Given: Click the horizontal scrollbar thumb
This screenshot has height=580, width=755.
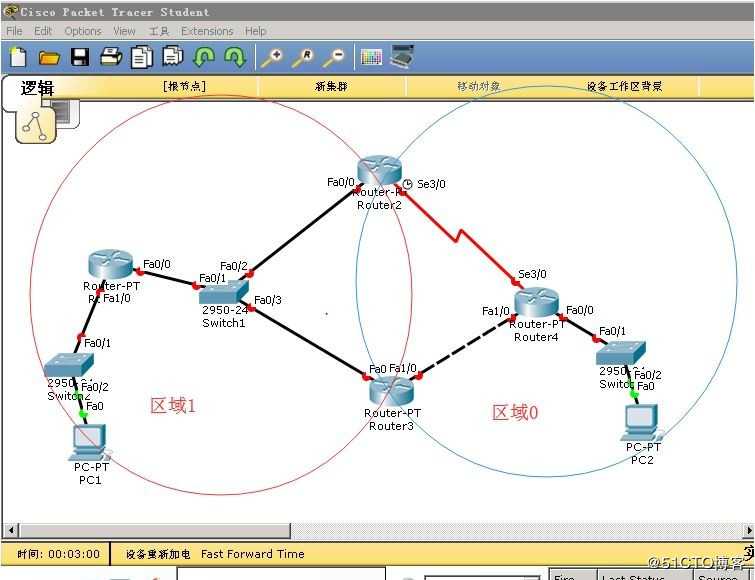Looking at the screenshot, I should pos(155,530).
